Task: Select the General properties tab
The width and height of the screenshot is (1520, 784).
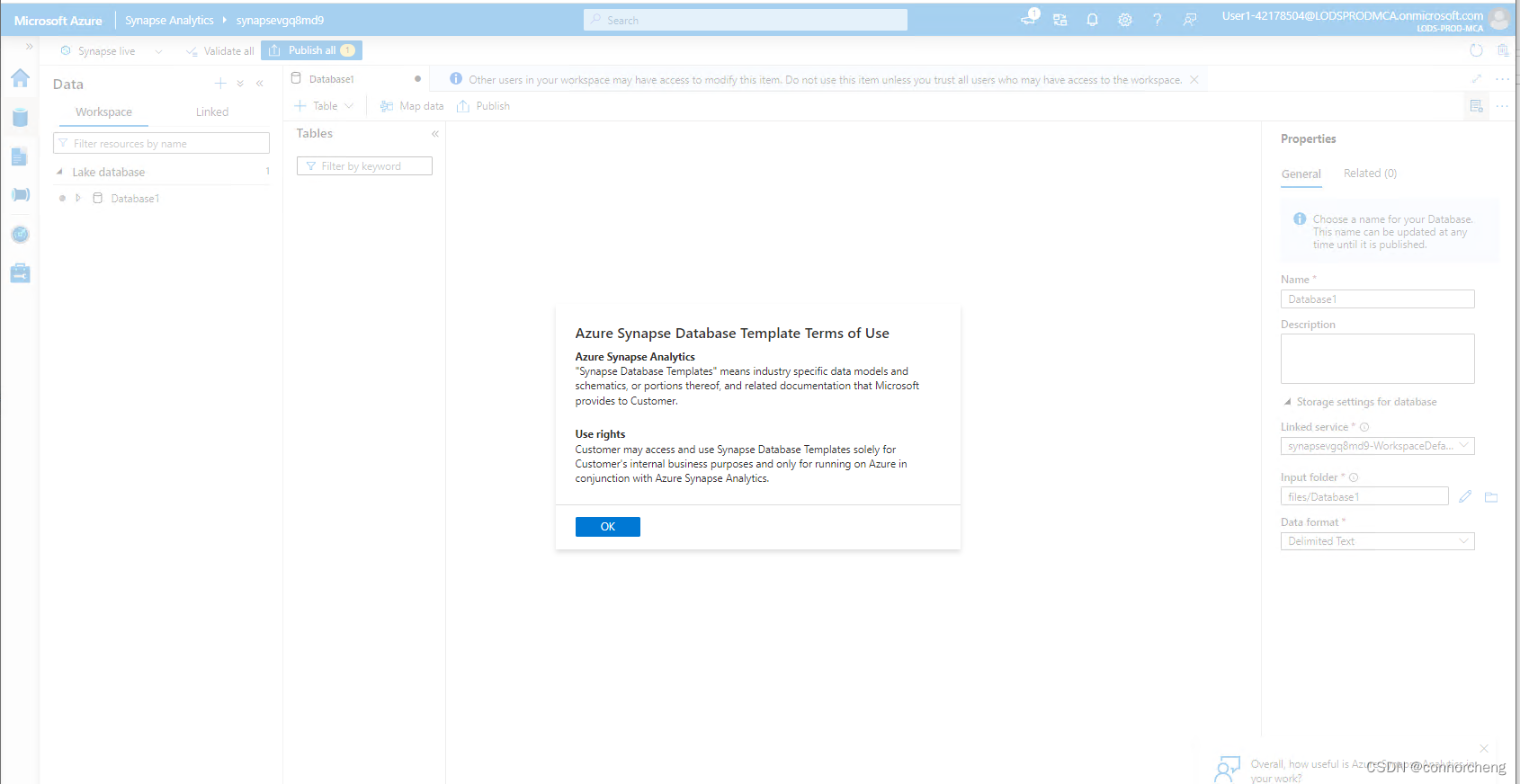Action: coord(1301,174)
